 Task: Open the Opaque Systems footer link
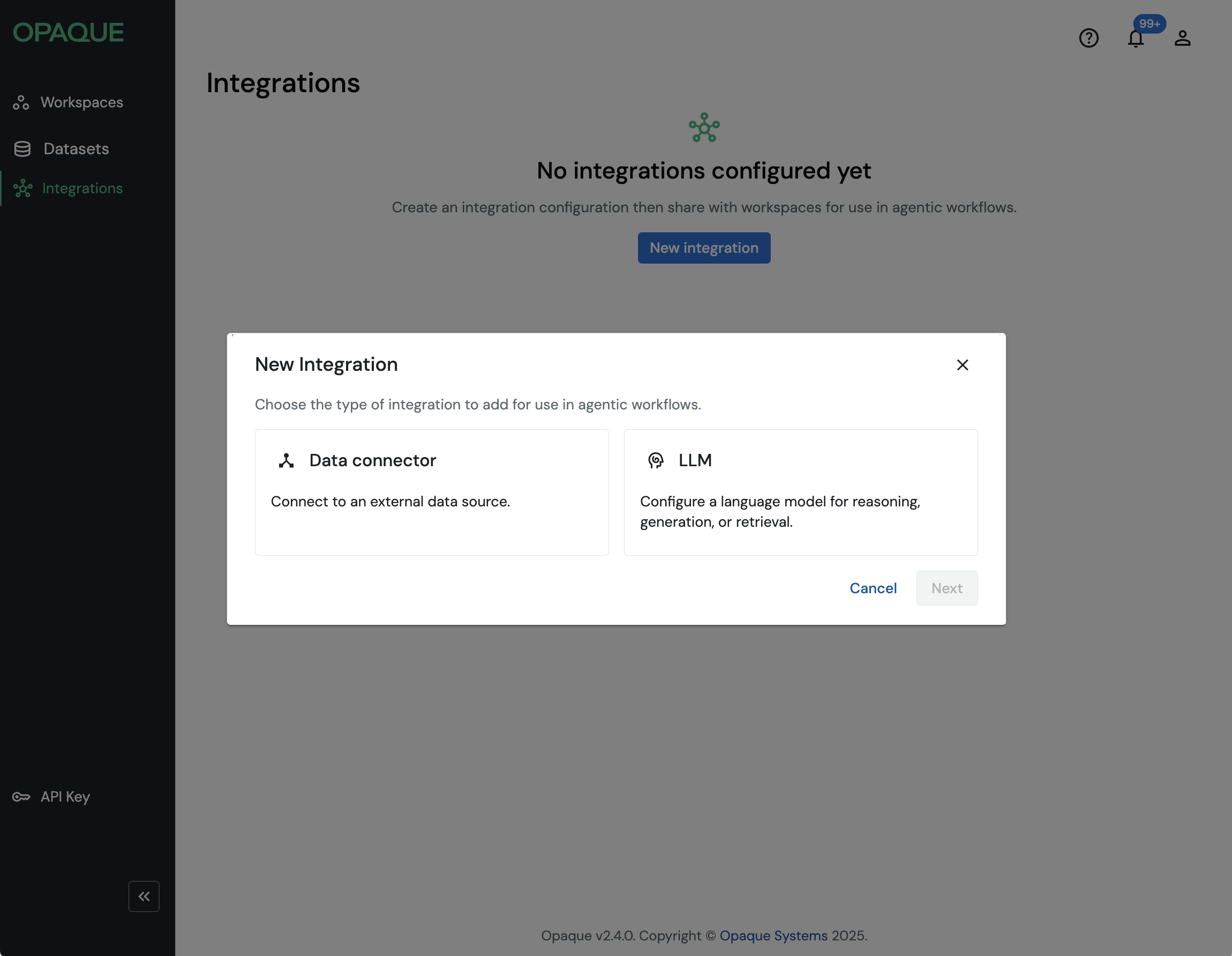coord(773,935)
